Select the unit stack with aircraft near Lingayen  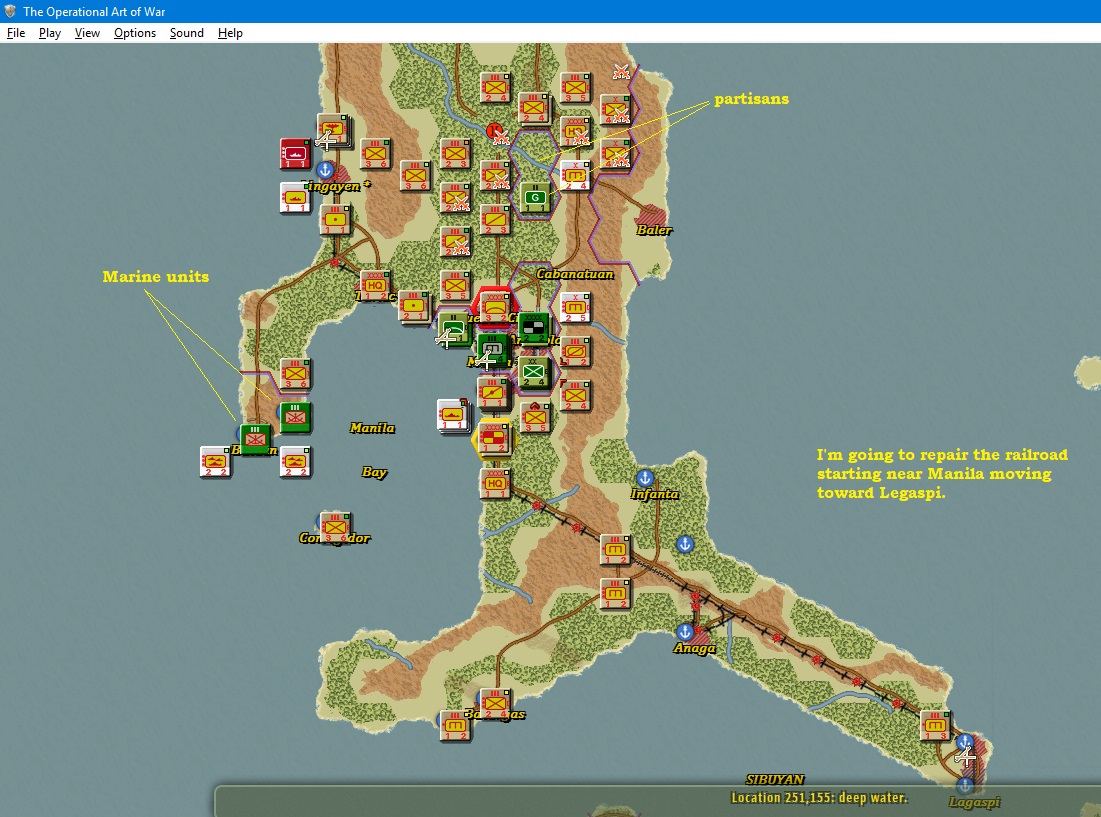[x=333, y=131]
